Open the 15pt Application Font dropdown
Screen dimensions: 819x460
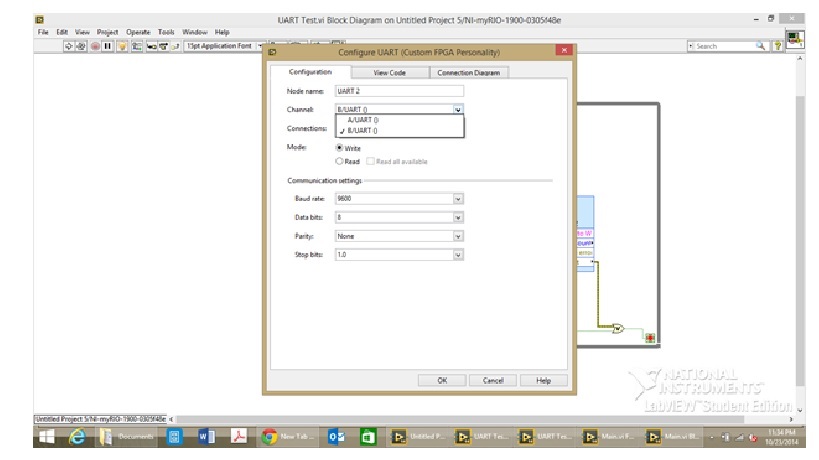[x=224, y=46]
